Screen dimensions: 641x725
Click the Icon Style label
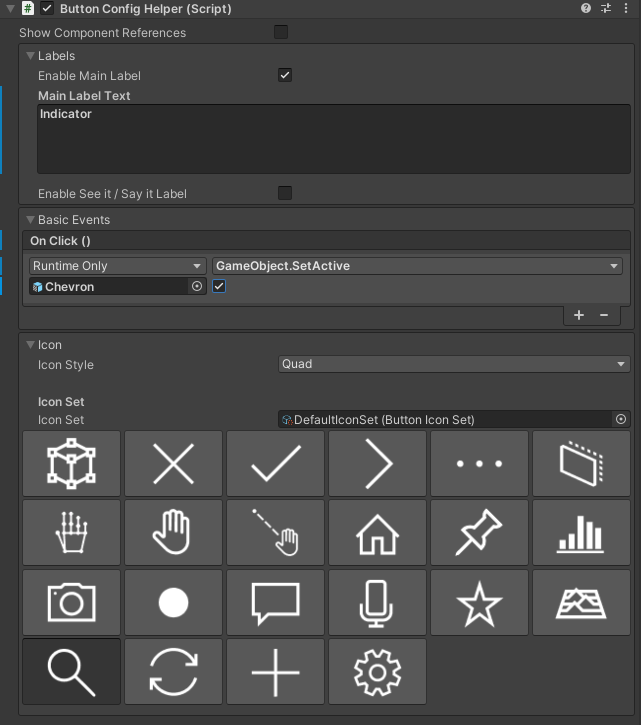[x=66, y=365]
